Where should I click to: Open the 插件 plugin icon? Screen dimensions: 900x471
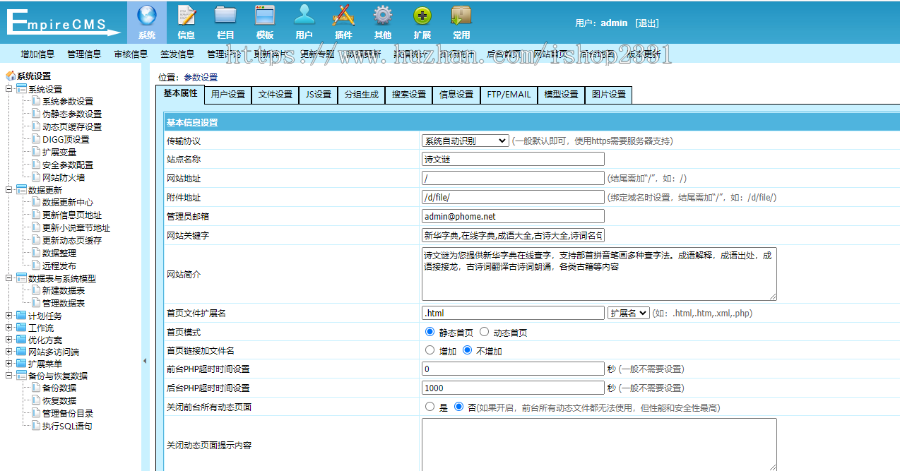pyautogui.click(x=343, y=20)
